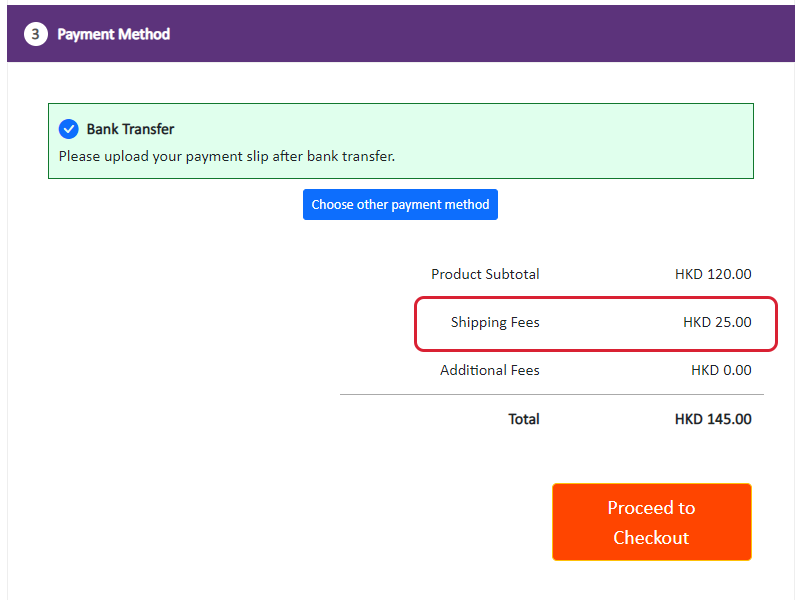Click the Proceed to Checkout button
The width and height of the screenshot is (800, 600).
[652, 522]
